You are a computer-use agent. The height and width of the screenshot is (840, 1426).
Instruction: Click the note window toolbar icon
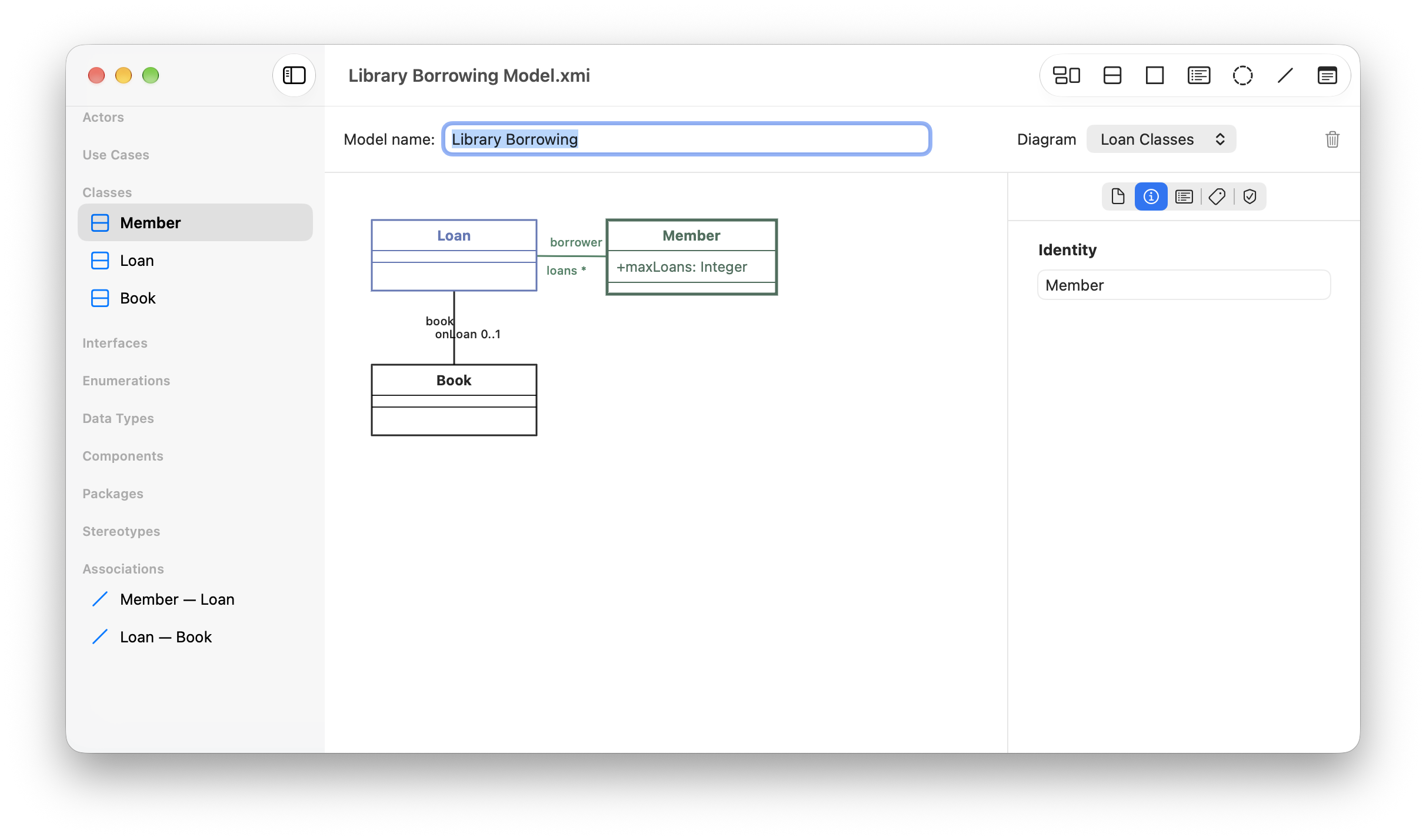click(x=1327, y=75)
